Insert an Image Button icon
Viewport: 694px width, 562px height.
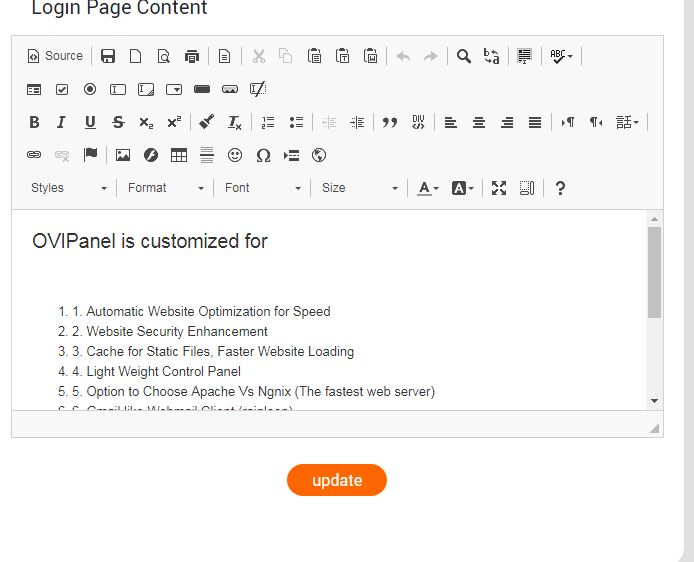[230, 89]
